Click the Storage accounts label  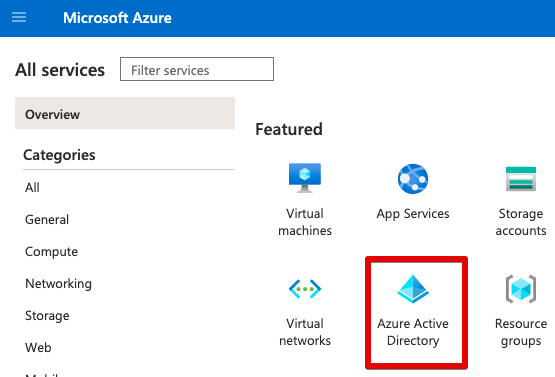(x=521, y=222)
